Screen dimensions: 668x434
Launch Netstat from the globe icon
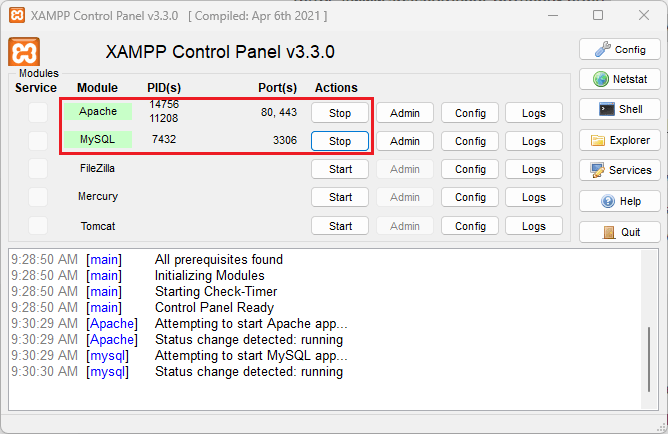[x=619, y=79]
